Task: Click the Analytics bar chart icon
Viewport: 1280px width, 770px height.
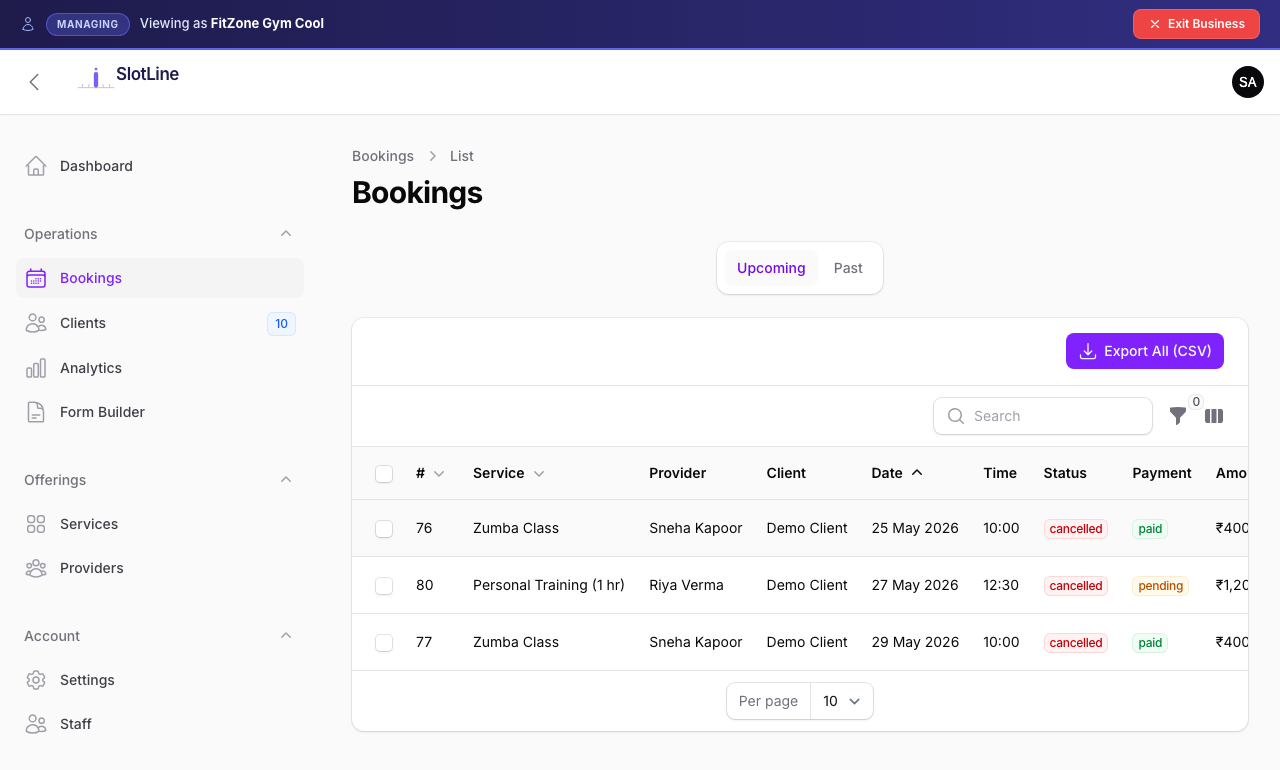Action: 36,368
